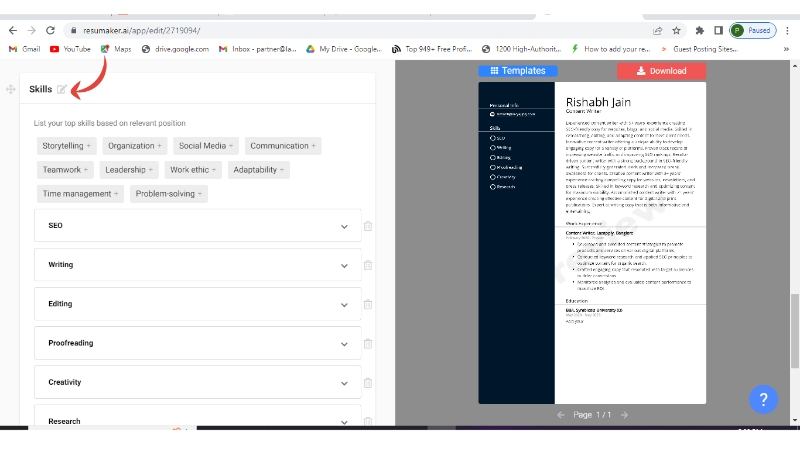The height and width of the screenshot is (449, 800).
Task: Click the edit pencil icon beside Skills
Action: [x=62, y=90]
